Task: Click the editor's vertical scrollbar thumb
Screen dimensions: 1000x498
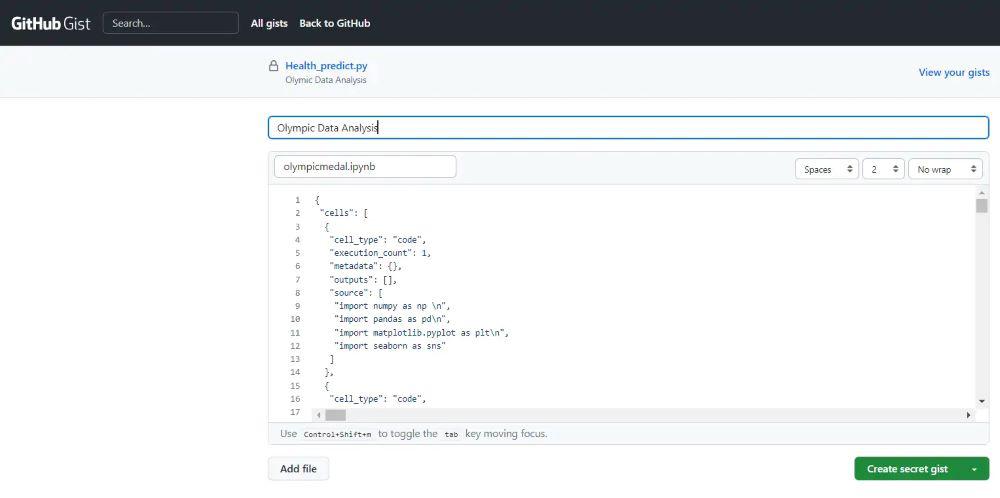Action: (x=982, y=206)
